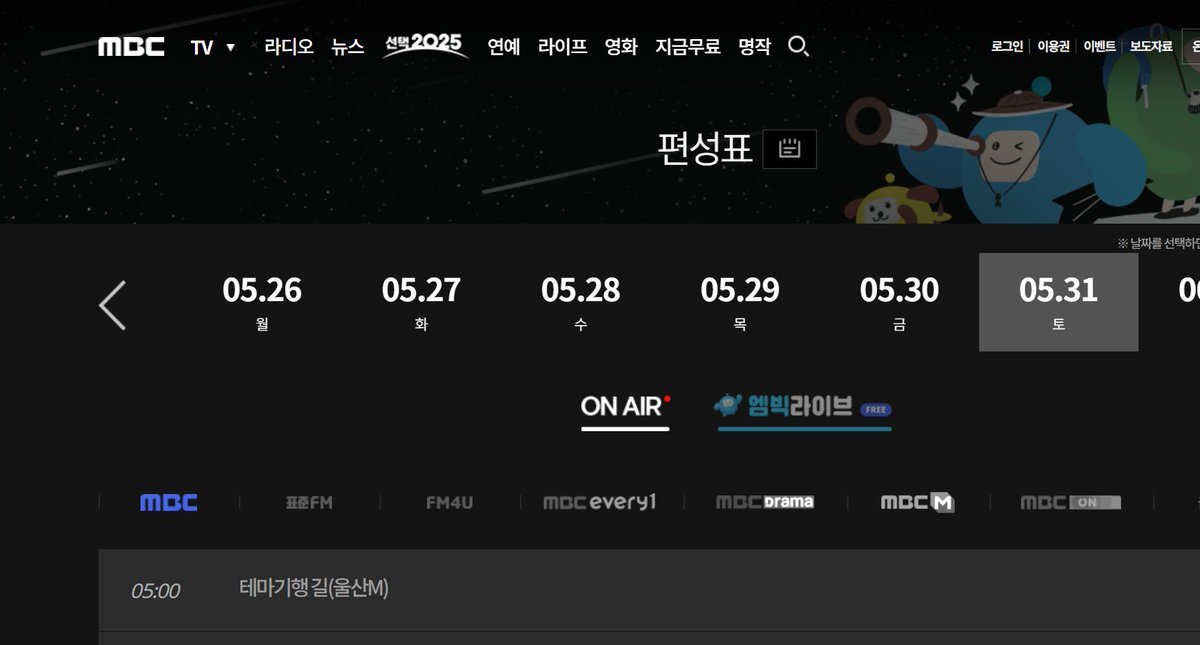Select date 05.30 금
Screen dimensions: 1200x645
click(899, 302)
